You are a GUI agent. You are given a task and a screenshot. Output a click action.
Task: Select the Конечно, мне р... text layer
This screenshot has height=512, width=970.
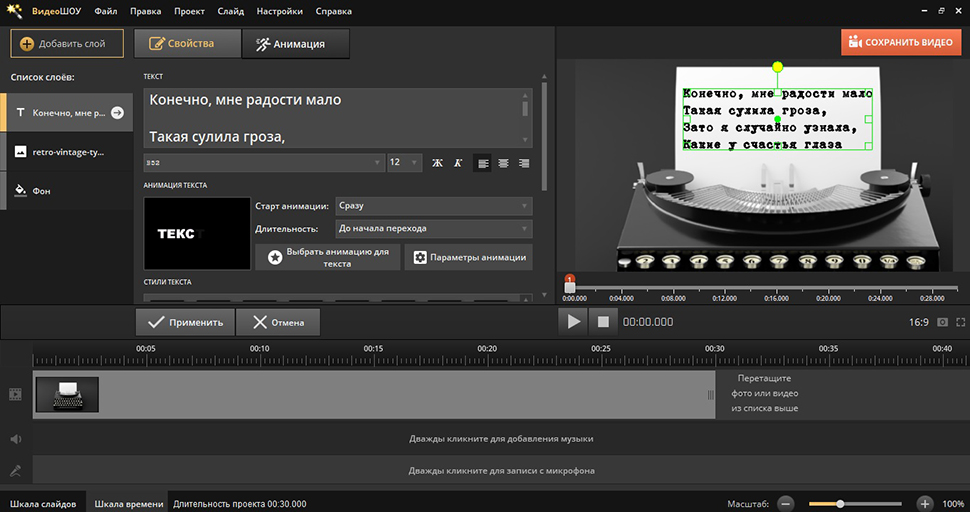point(66,113)
